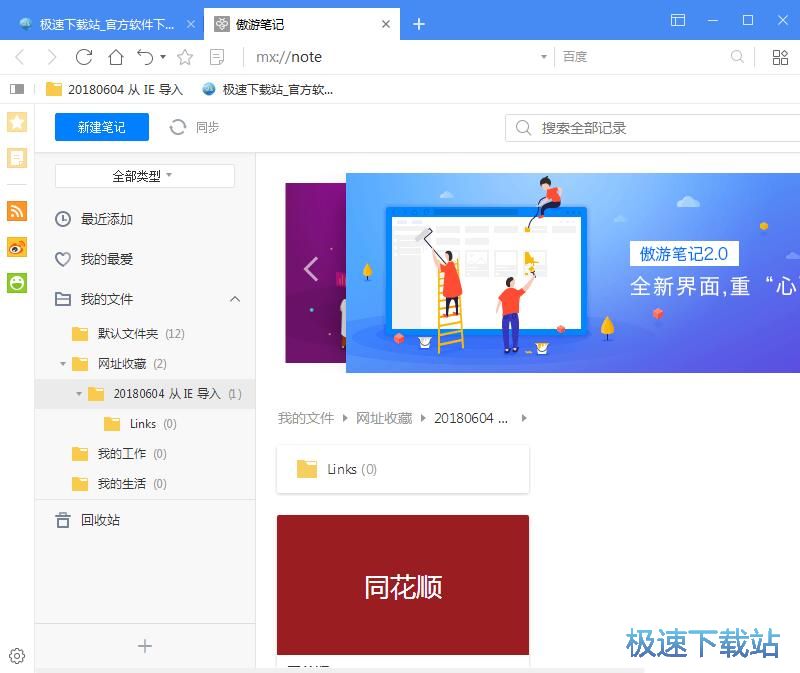This screenshot has height=673, width=800.
Task: Select the 傲游笔记 browser tab
Action: coord(301,24)
